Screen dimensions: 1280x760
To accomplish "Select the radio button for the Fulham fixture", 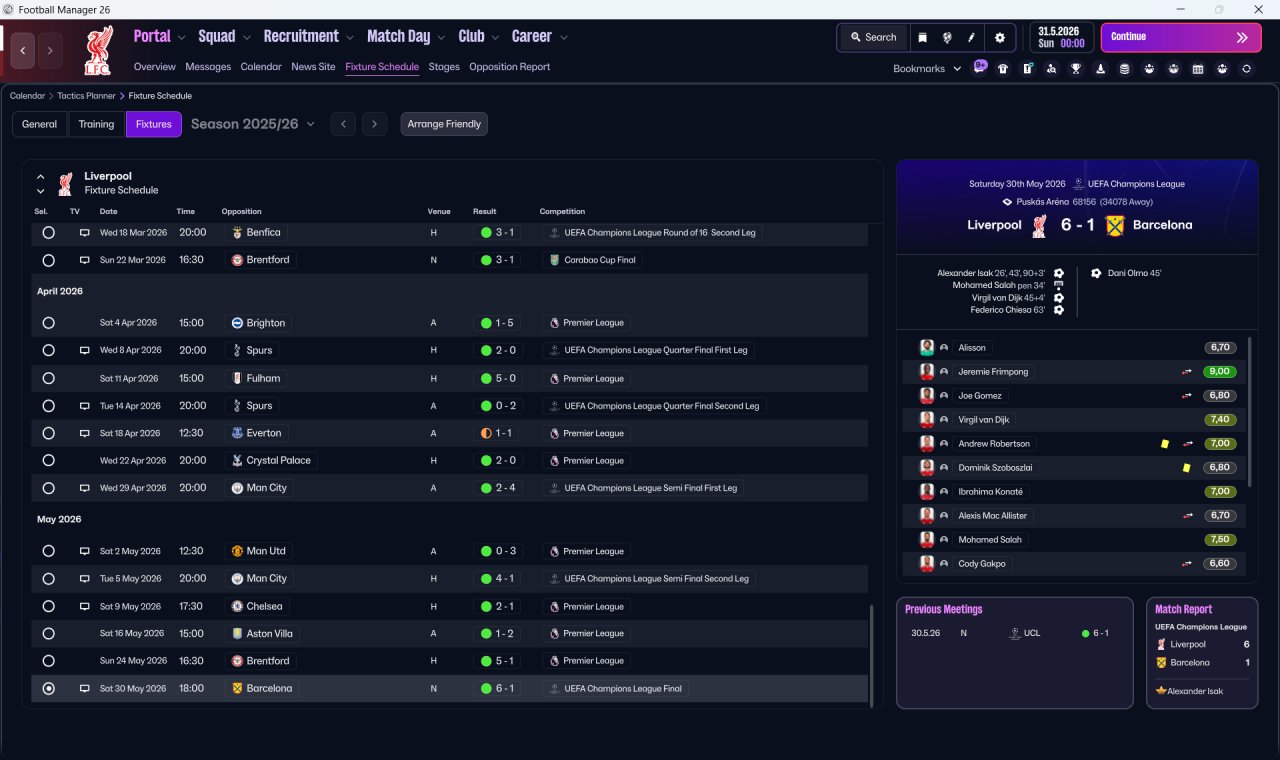I will click(x=48, y=378).
